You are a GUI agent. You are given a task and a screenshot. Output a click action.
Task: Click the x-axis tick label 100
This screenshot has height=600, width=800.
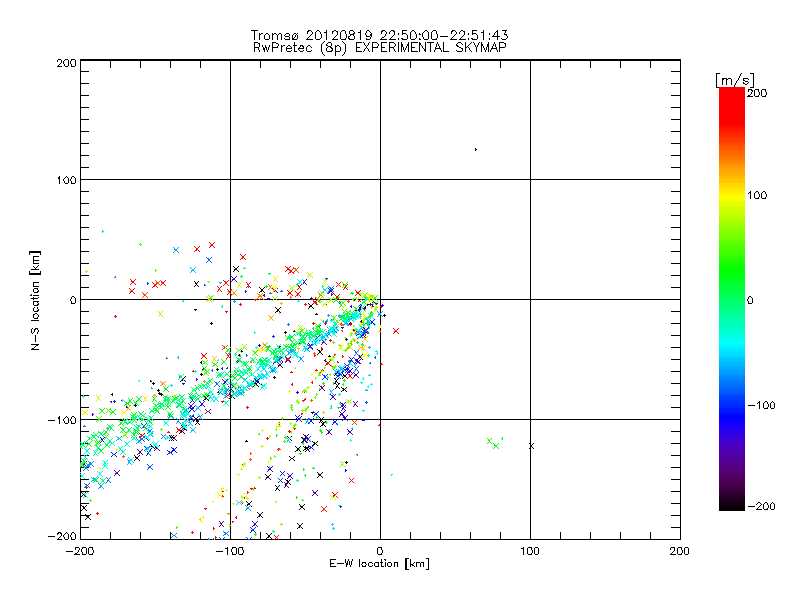coord(530,550)
